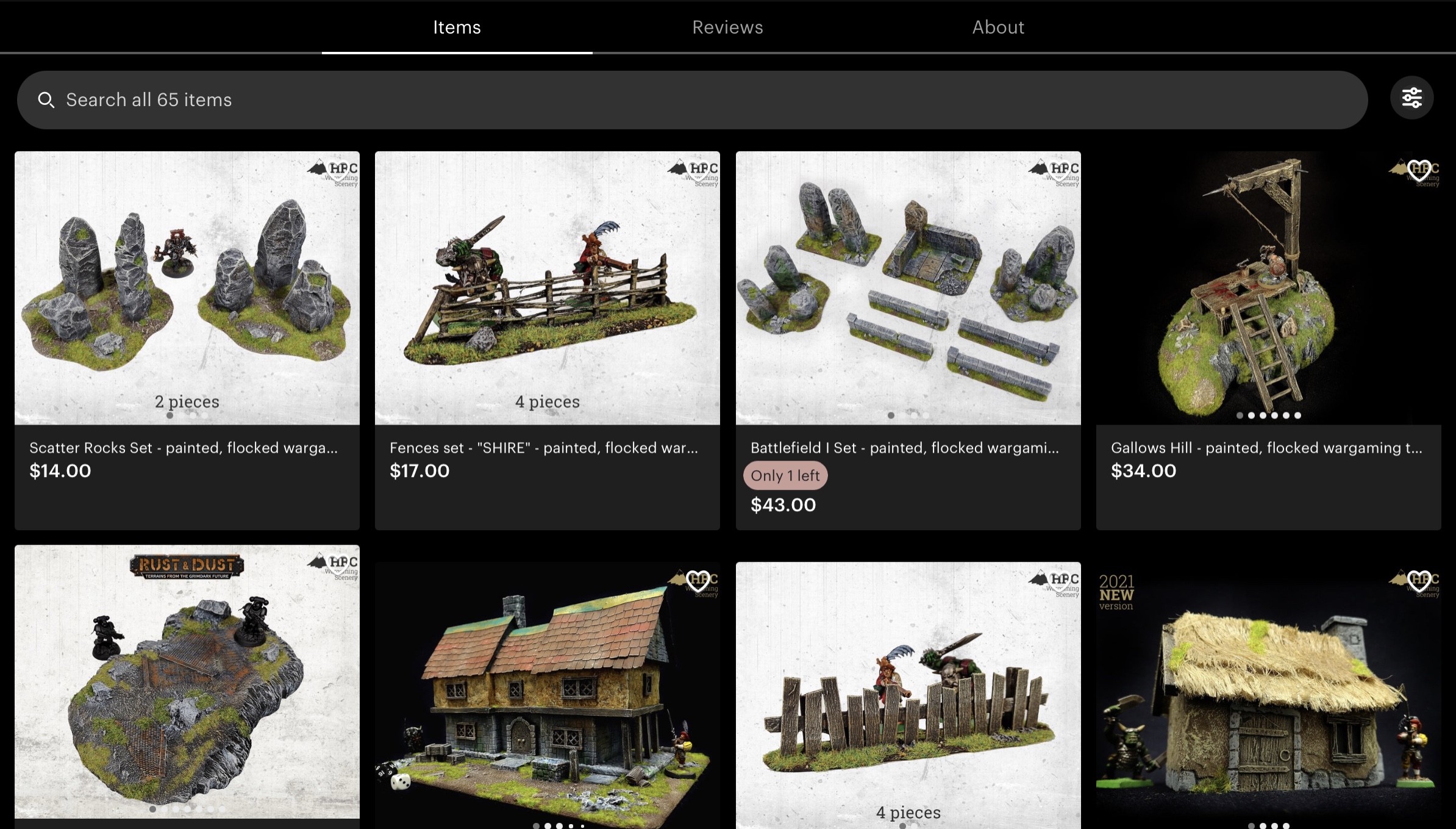The image size is (1456, 829).
Task: Switch to the About tab
Action: coord(998,27)
